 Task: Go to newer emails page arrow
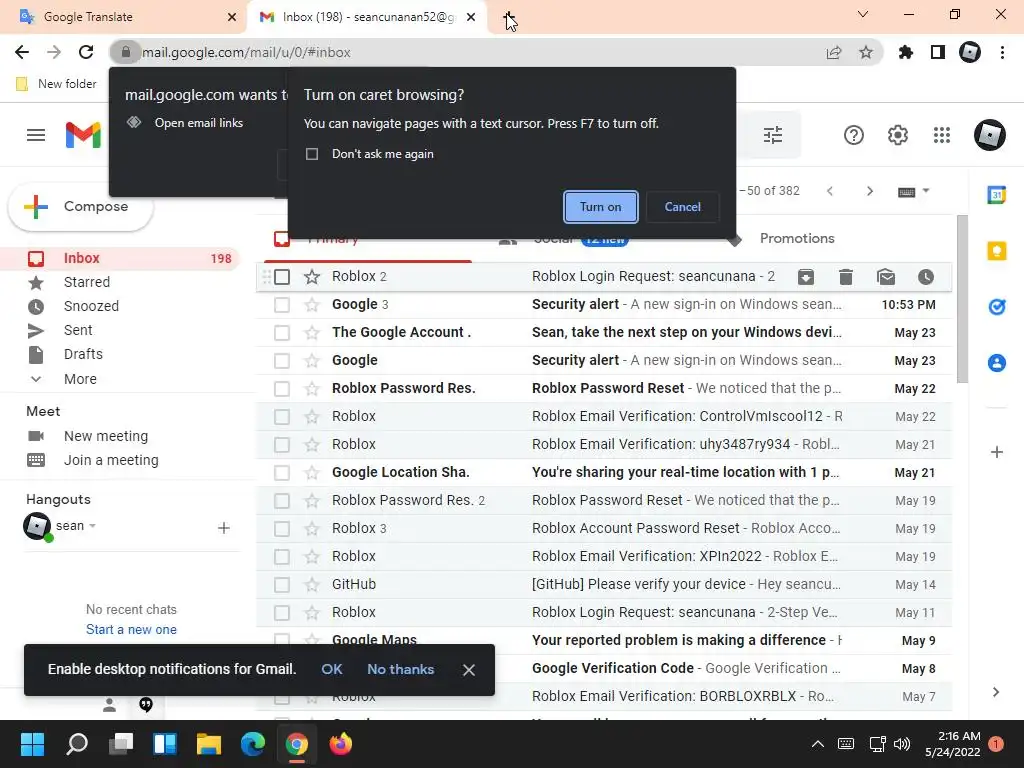(830, 191)
